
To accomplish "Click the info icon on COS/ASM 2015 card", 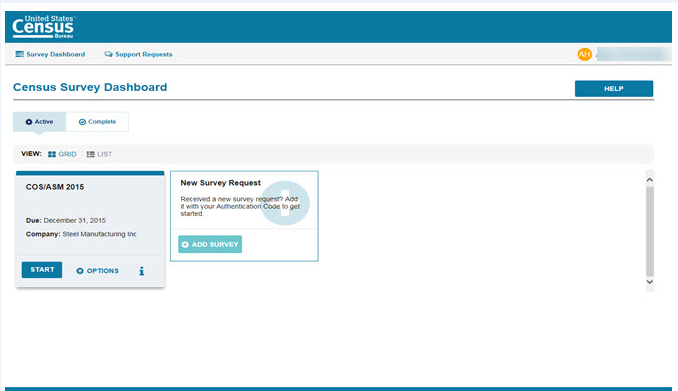I will [141, 271].
